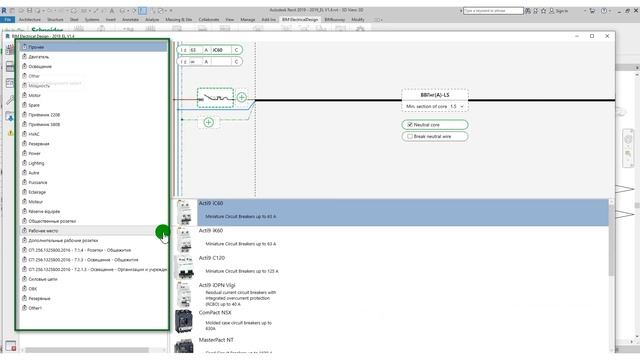Click the Acti9 iK60 breaker thumbnail
This screenshot has width=640, height=360.
(x=184, y=240)
